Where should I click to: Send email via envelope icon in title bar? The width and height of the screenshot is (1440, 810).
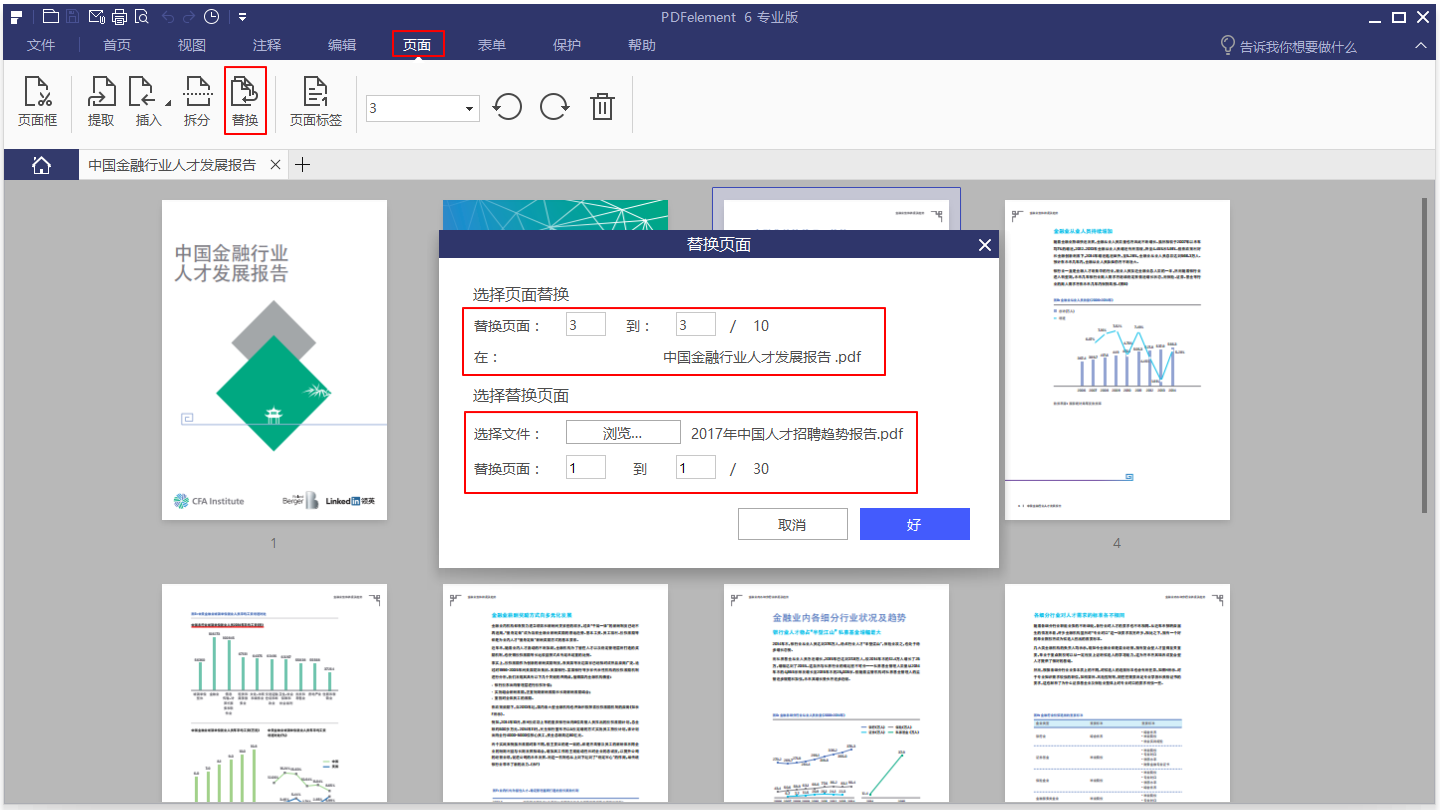coord(96,17)
